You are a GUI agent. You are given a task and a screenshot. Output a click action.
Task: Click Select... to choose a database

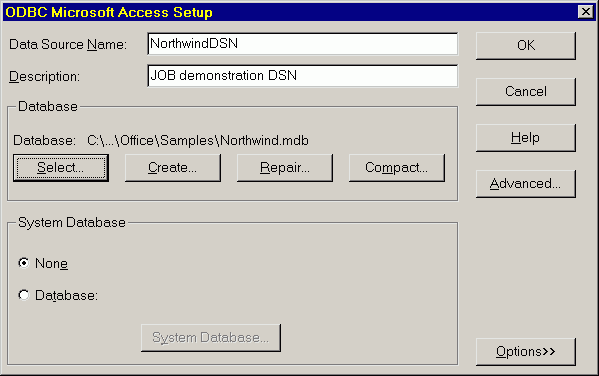click(x=61, y=168)
